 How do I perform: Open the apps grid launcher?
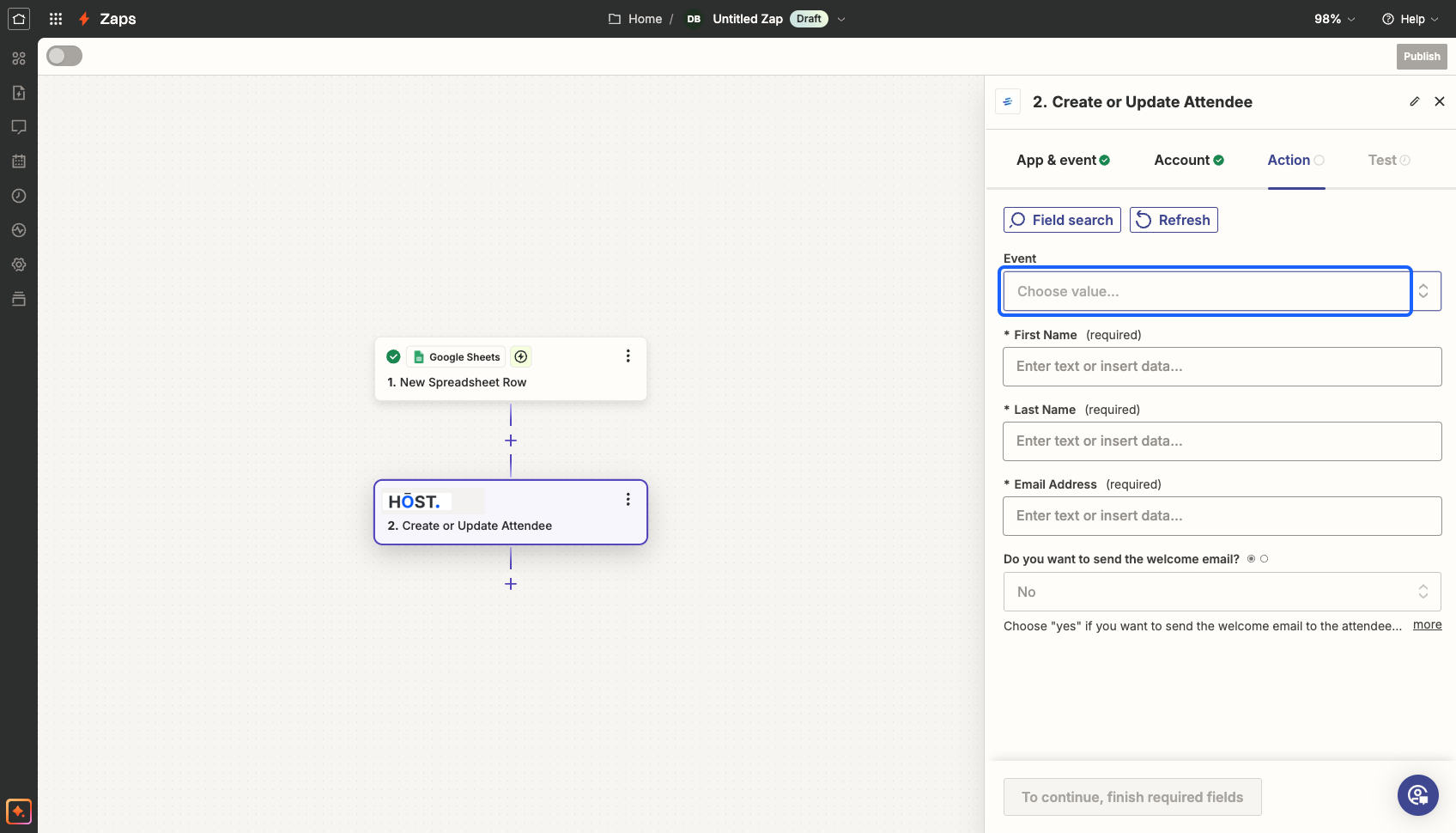point(56,19)
